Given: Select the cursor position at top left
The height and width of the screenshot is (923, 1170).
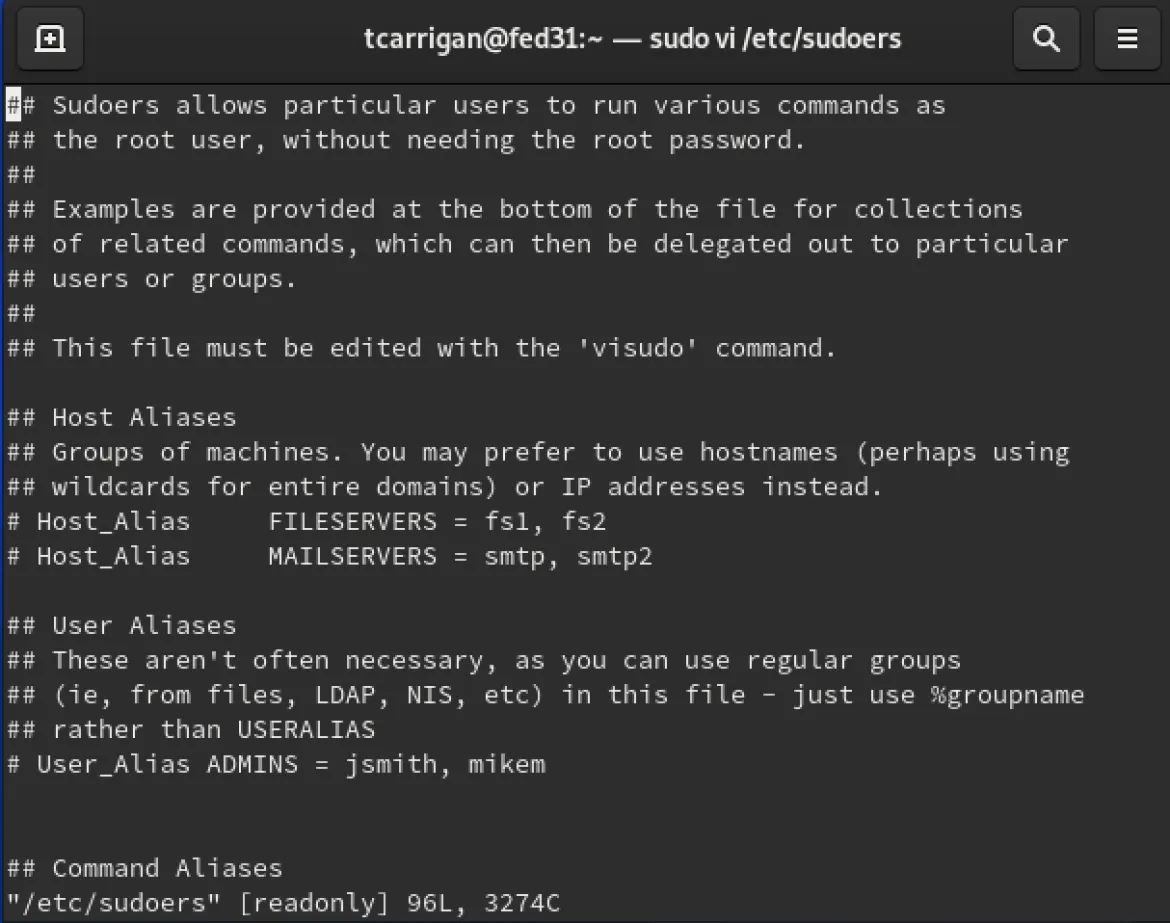Looking at the screenshot, I should tap(10, 104).
